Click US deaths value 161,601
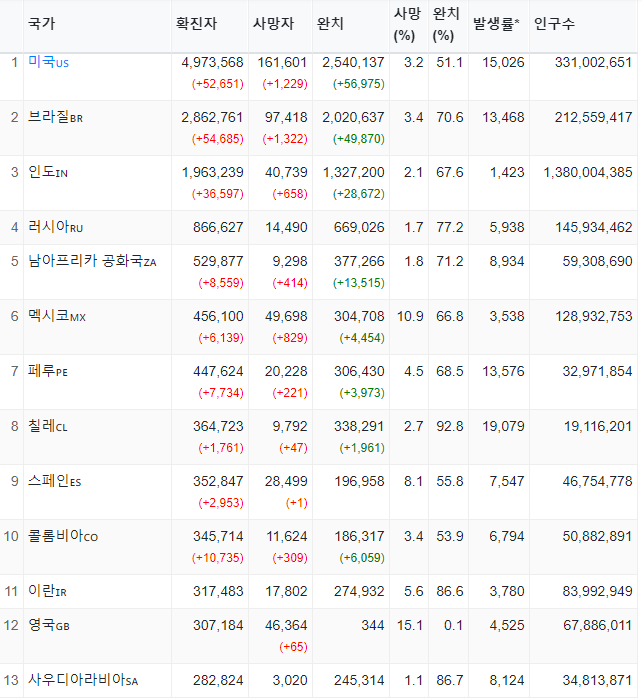This screenshot has width=642, height=698. coord(282,62)
